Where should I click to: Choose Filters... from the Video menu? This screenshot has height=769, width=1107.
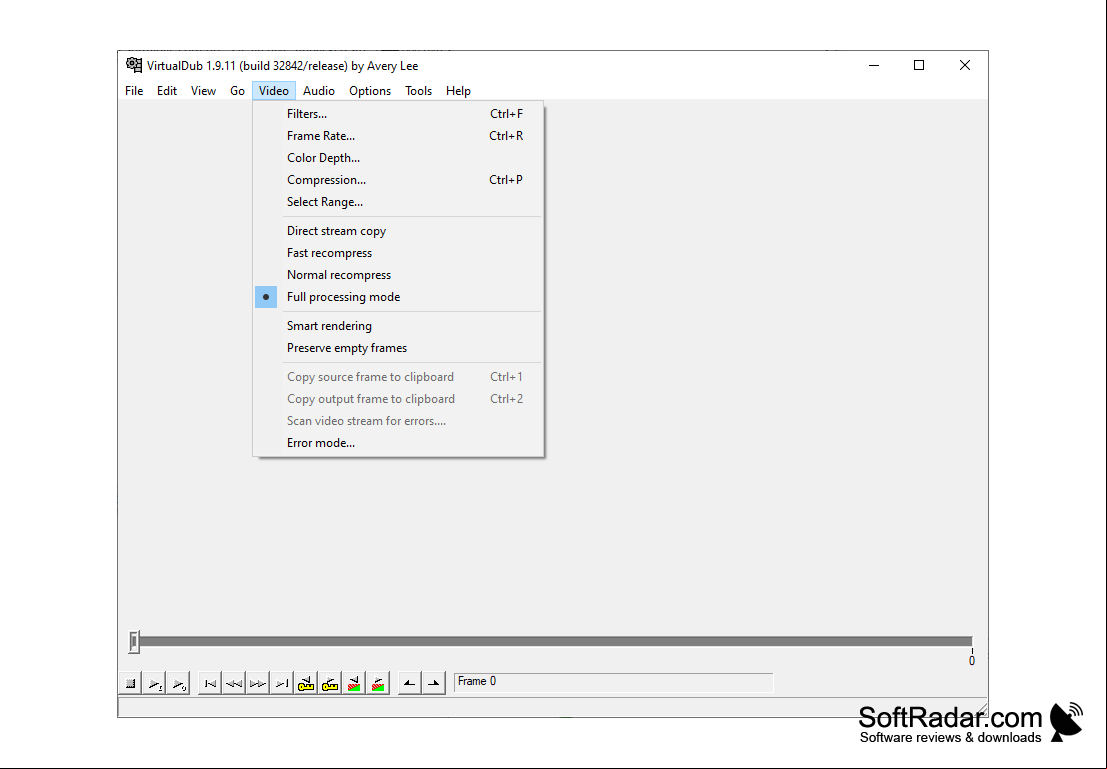pos(398,114)
